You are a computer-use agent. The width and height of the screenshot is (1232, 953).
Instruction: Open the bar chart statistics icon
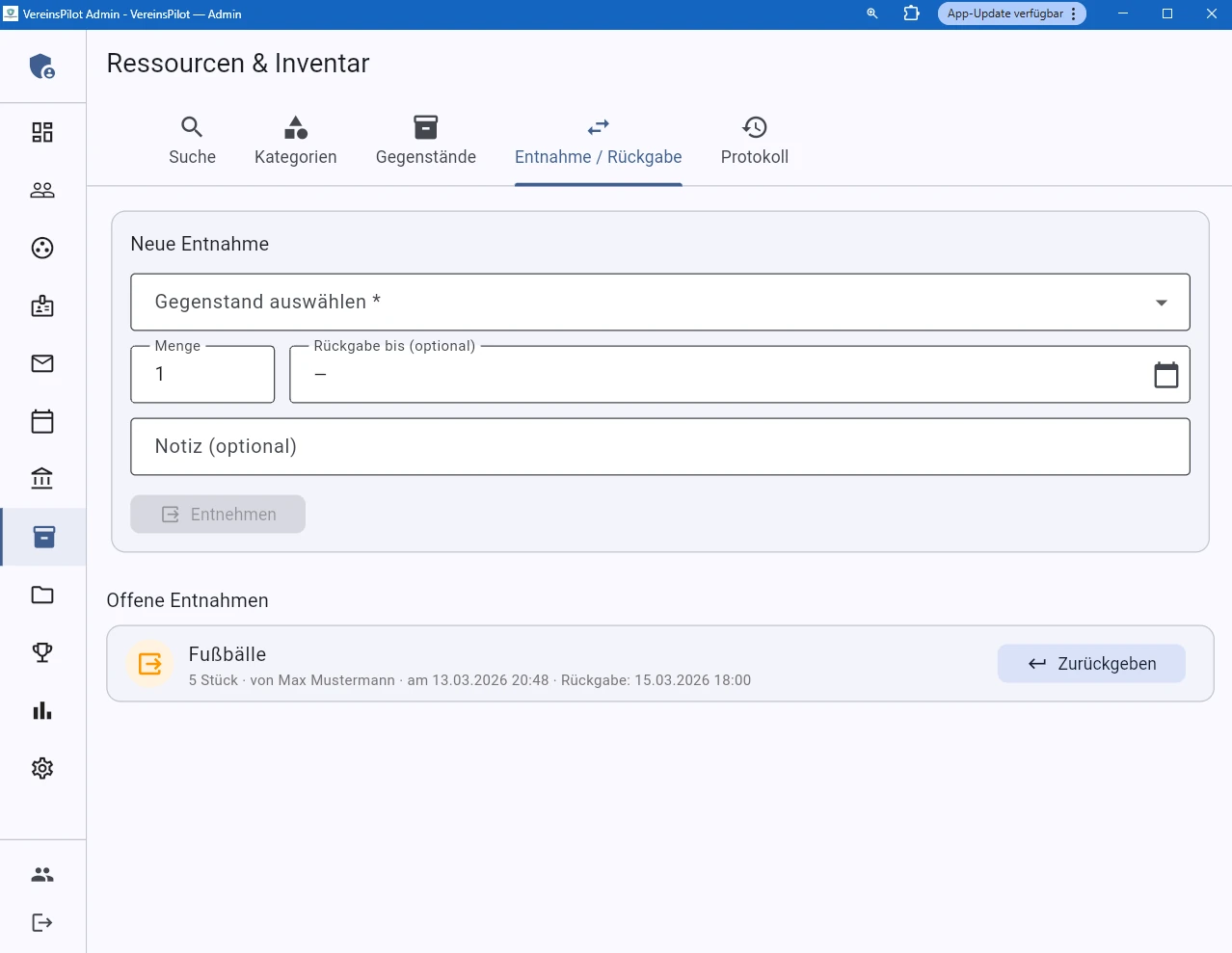pyautogui.click(x=42, y=710)
